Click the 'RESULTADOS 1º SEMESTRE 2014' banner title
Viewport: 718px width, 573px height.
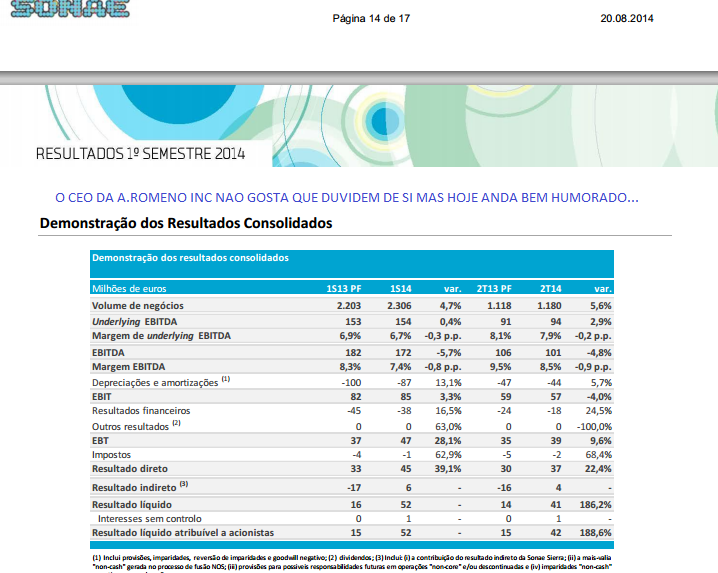pos(141,154)
